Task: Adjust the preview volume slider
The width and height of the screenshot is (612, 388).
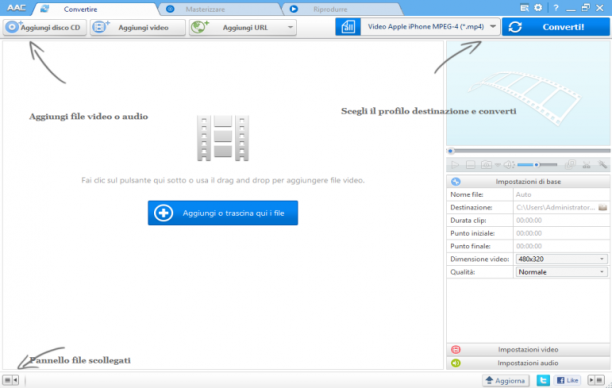Action: pos(537,165)
